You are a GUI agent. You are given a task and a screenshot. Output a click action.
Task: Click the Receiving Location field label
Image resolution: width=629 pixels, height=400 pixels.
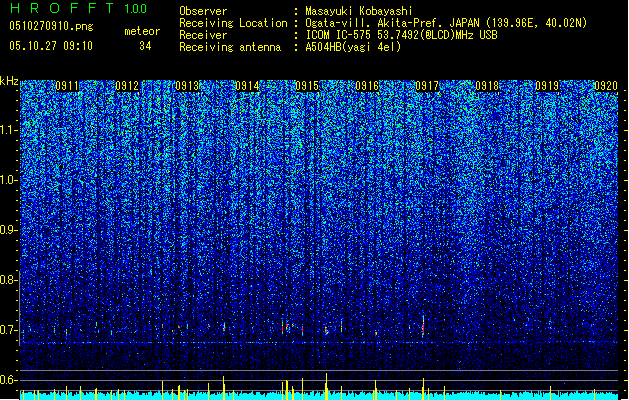(233, 23)
